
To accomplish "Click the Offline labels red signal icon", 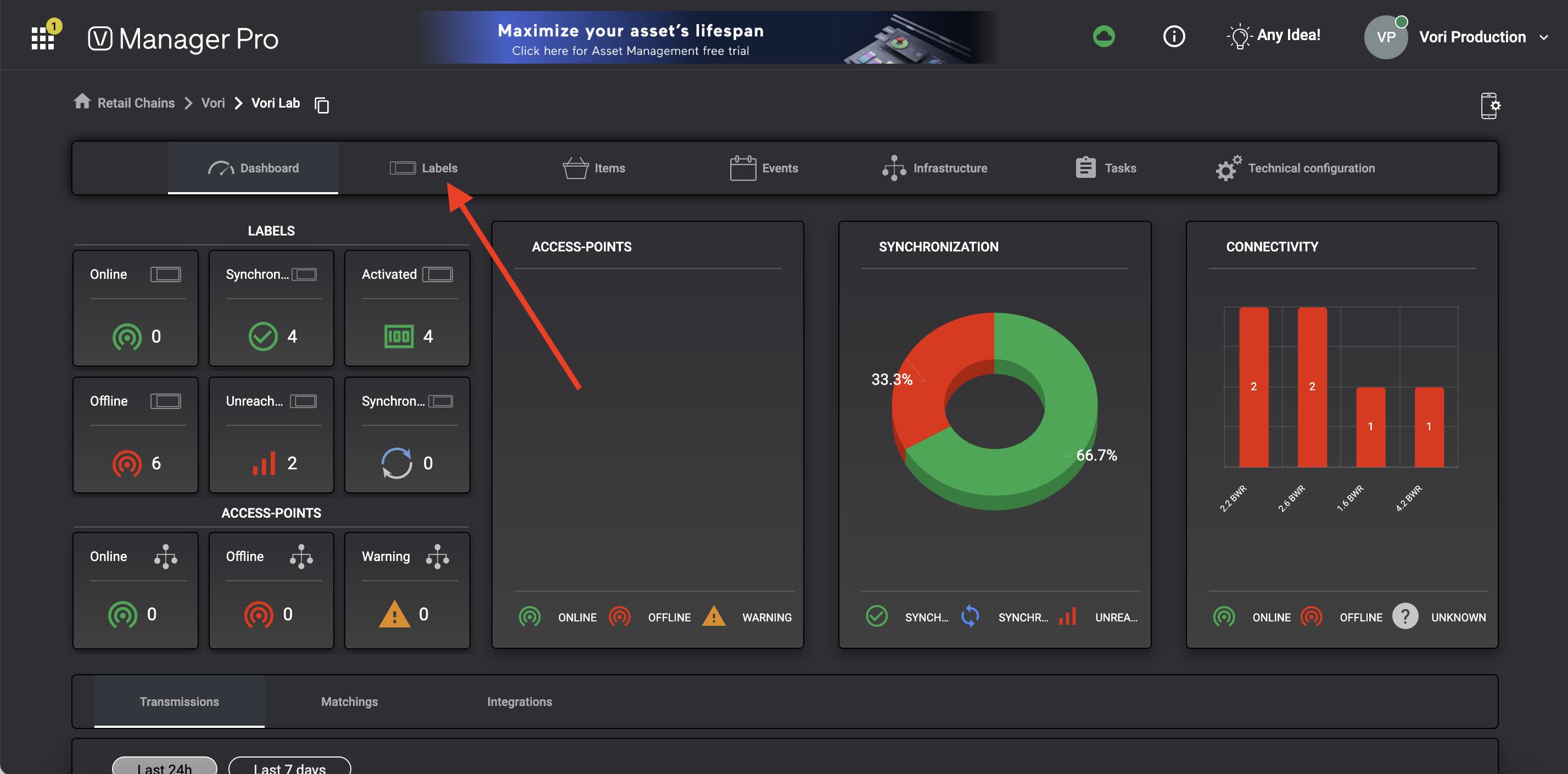I will click(127, 464).
